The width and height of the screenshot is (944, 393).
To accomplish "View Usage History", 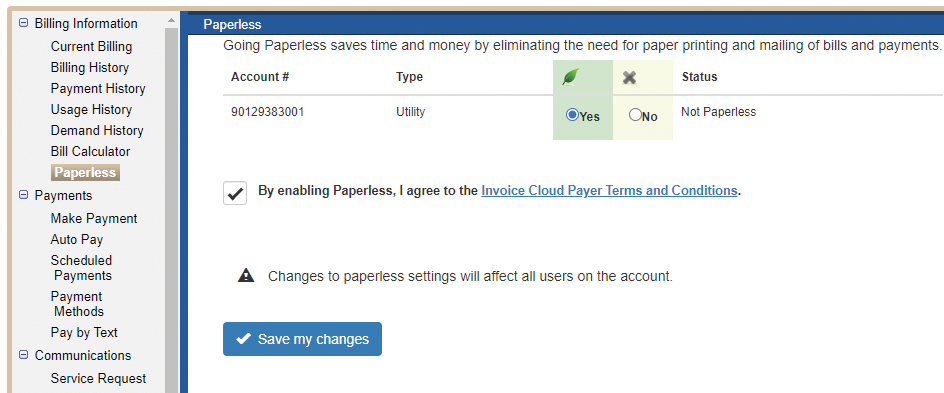I will coord(92,110).
